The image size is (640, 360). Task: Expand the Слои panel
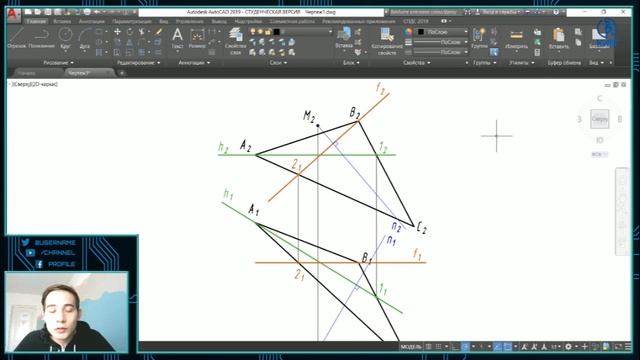point(279,63)
